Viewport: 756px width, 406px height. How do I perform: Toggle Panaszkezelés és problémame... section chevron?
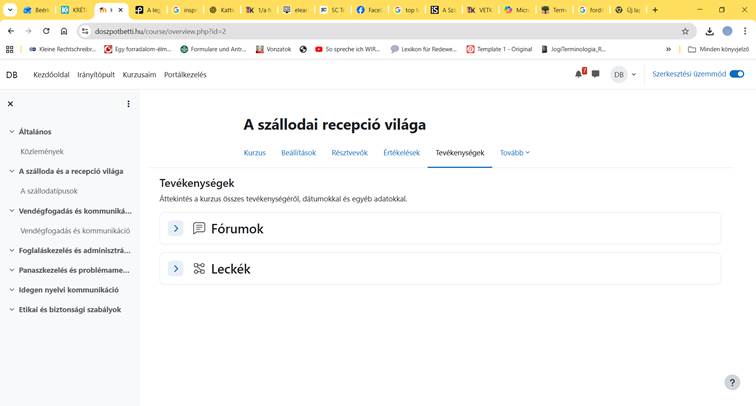[x=12, y=270]
